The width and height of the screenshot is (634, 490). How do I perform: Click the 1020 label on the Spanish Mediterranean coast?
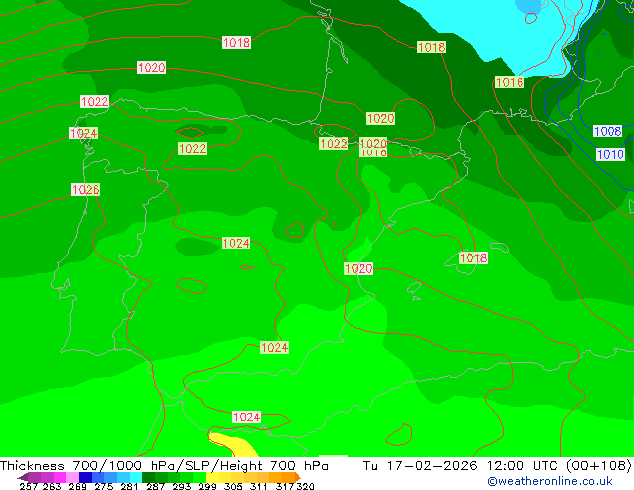pyautogui.click(x=359, y=268)
